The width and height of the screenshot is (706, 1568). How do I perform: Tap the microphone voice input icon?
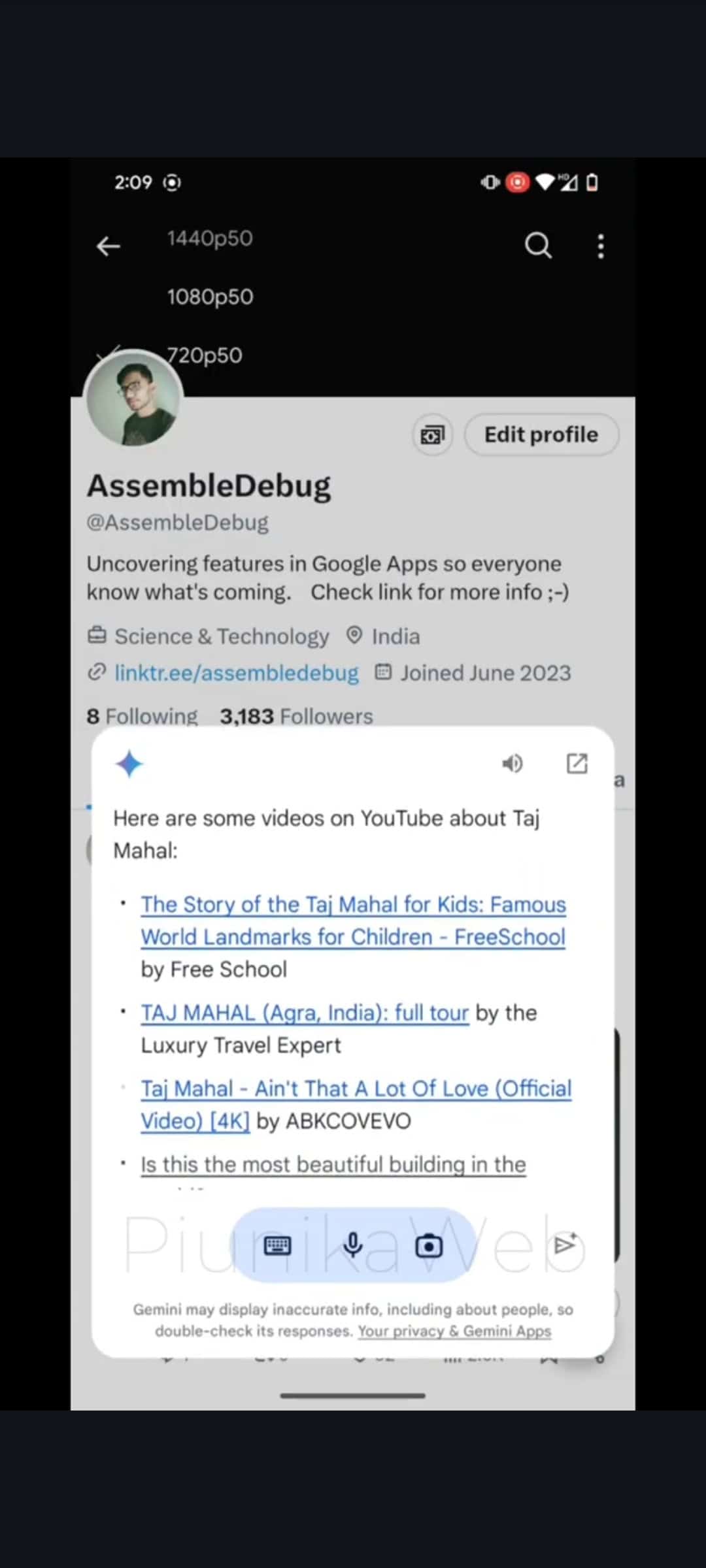[353, 1245]
